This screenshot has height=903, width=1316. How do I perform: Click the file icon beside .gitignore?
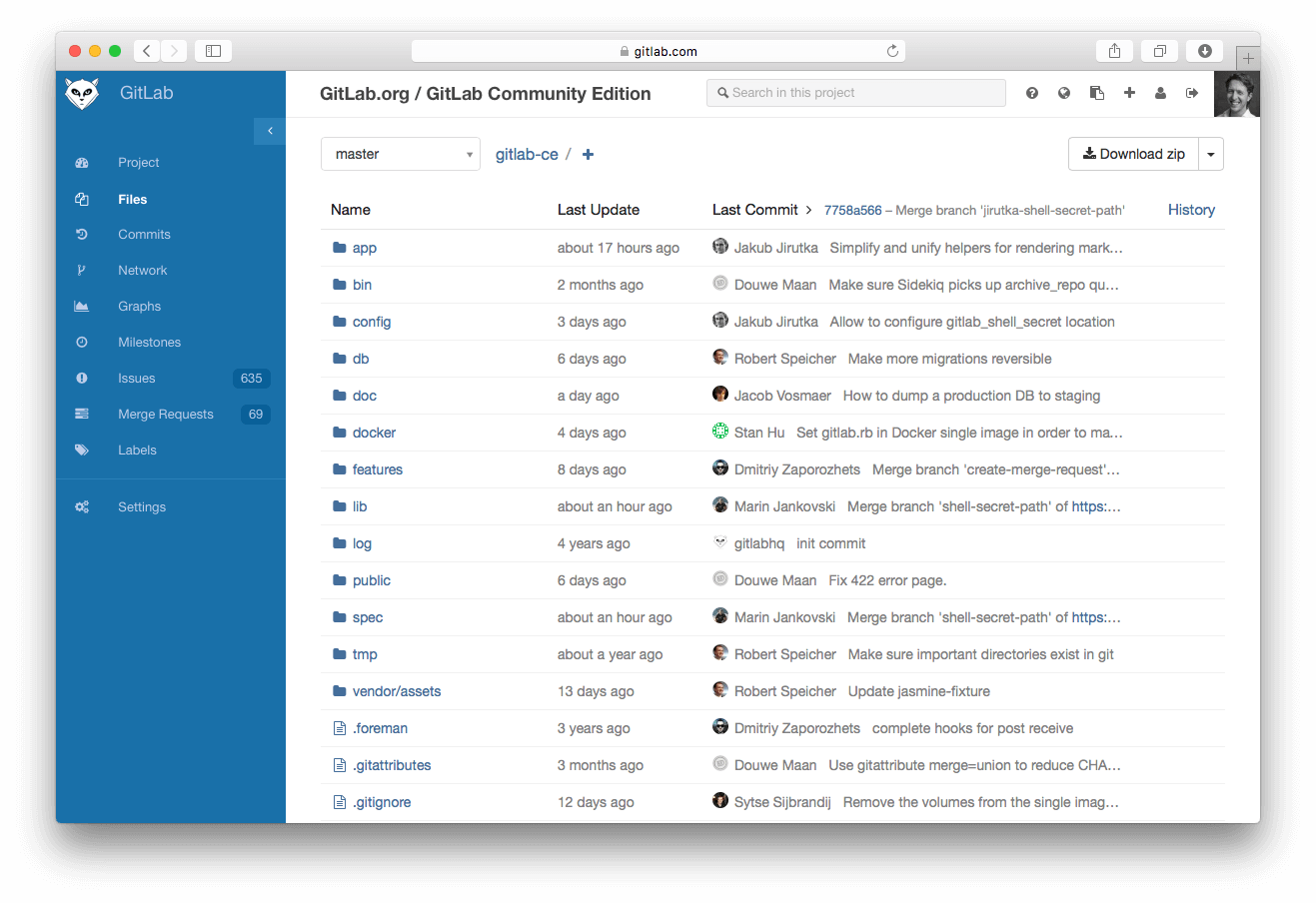(x=340, y=802)
